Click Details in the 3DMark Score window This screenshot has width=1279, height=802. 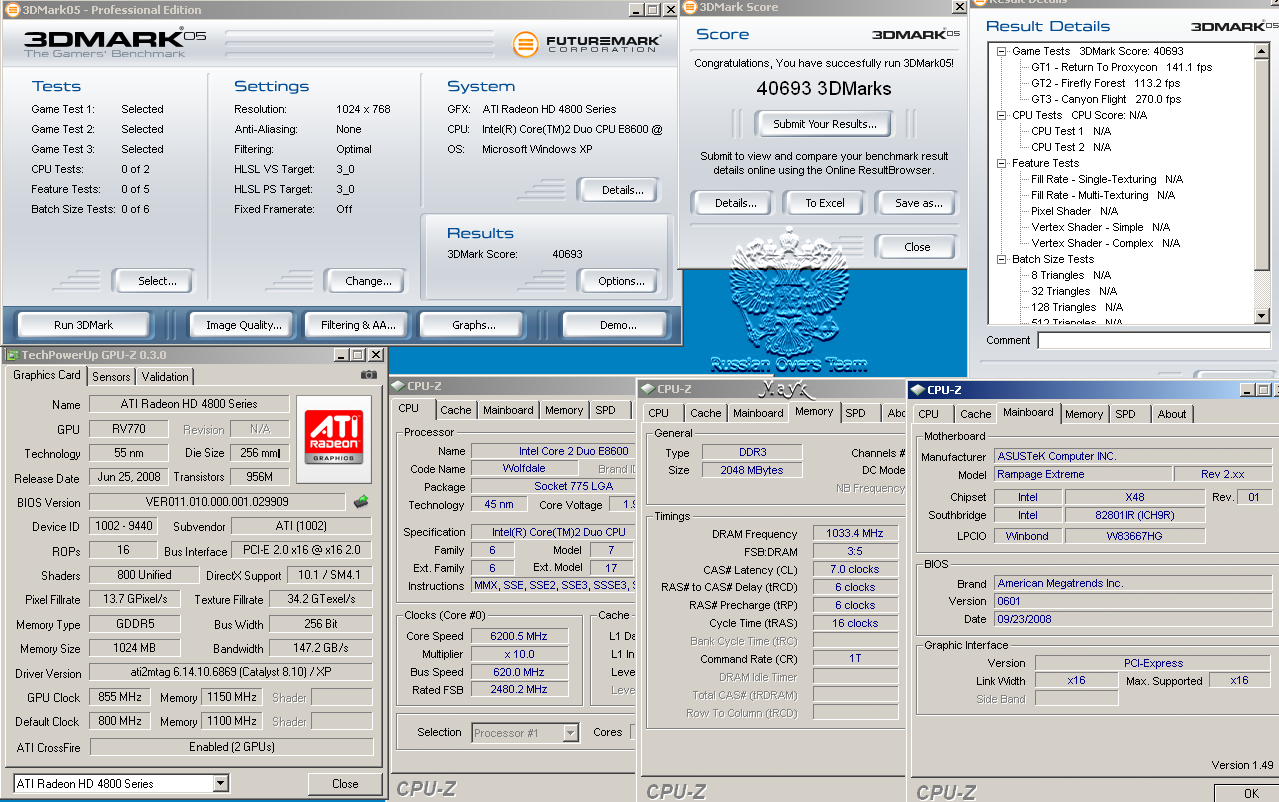733,203
